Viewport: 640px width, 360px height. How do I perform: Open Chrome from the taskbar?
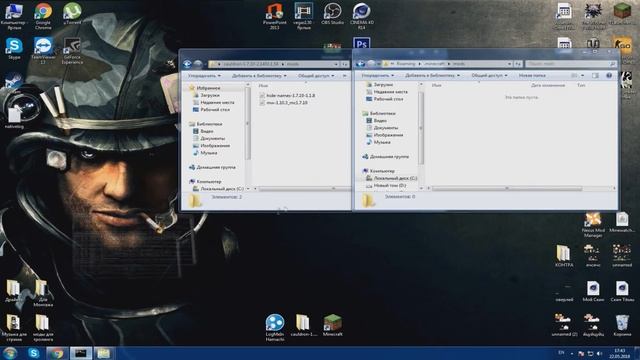57,353
